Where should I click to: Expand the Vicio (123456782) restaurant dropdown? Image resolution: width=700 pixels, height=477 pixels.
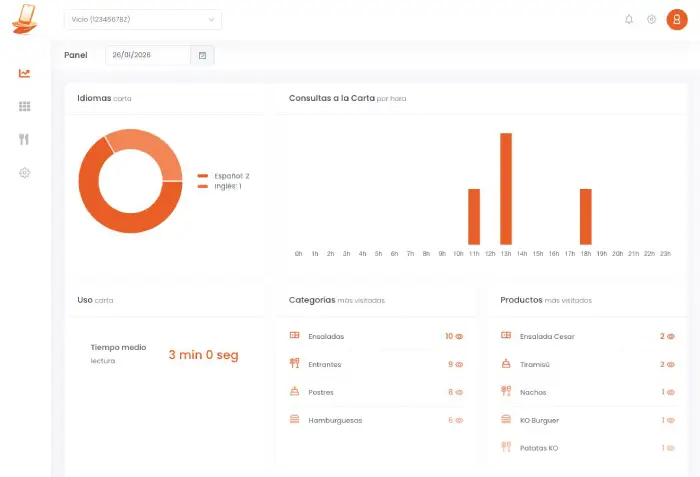pyautogui.click(x=142, y=19)
